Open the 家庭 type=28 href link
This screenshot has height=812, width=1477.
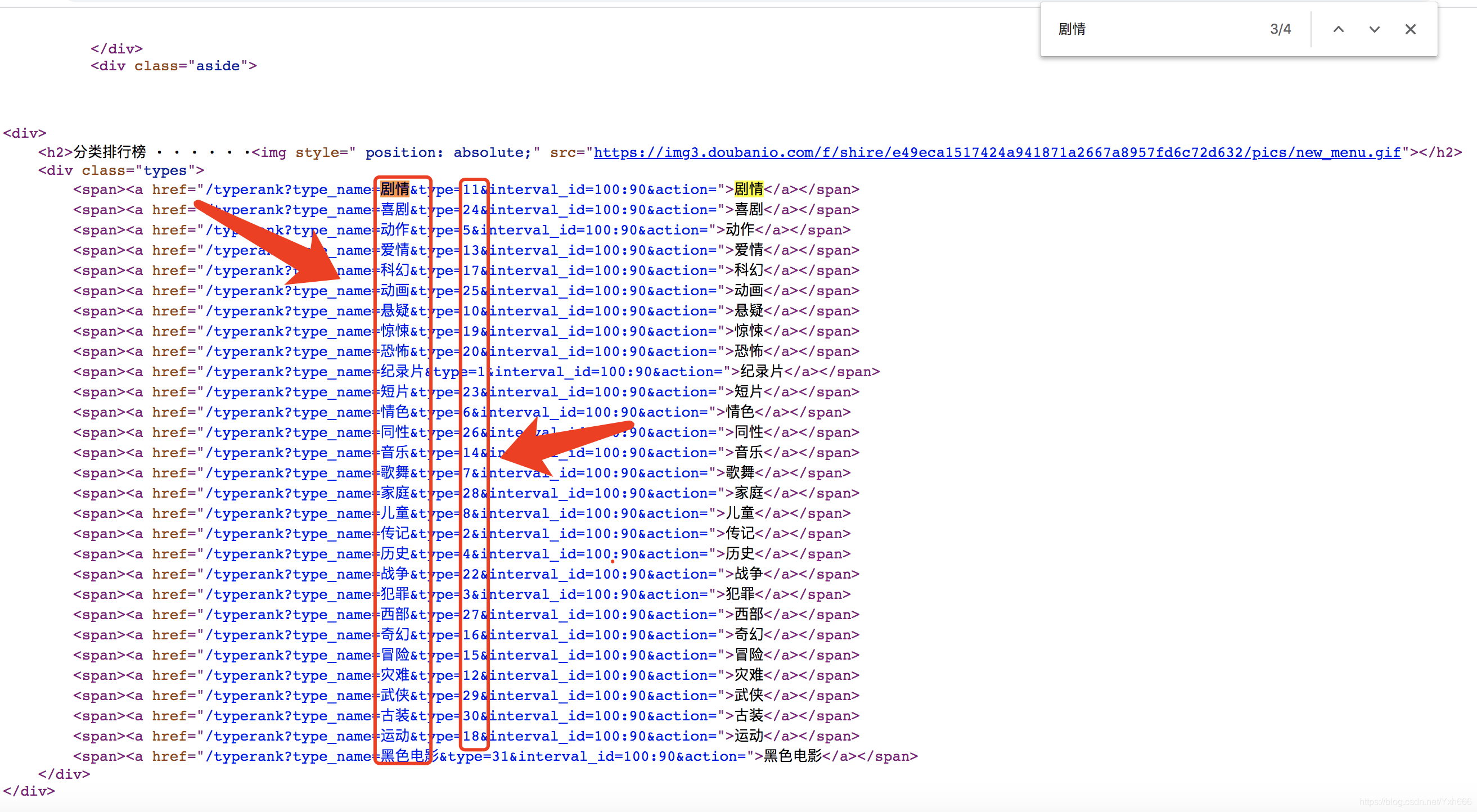click(x=461, y=493)
